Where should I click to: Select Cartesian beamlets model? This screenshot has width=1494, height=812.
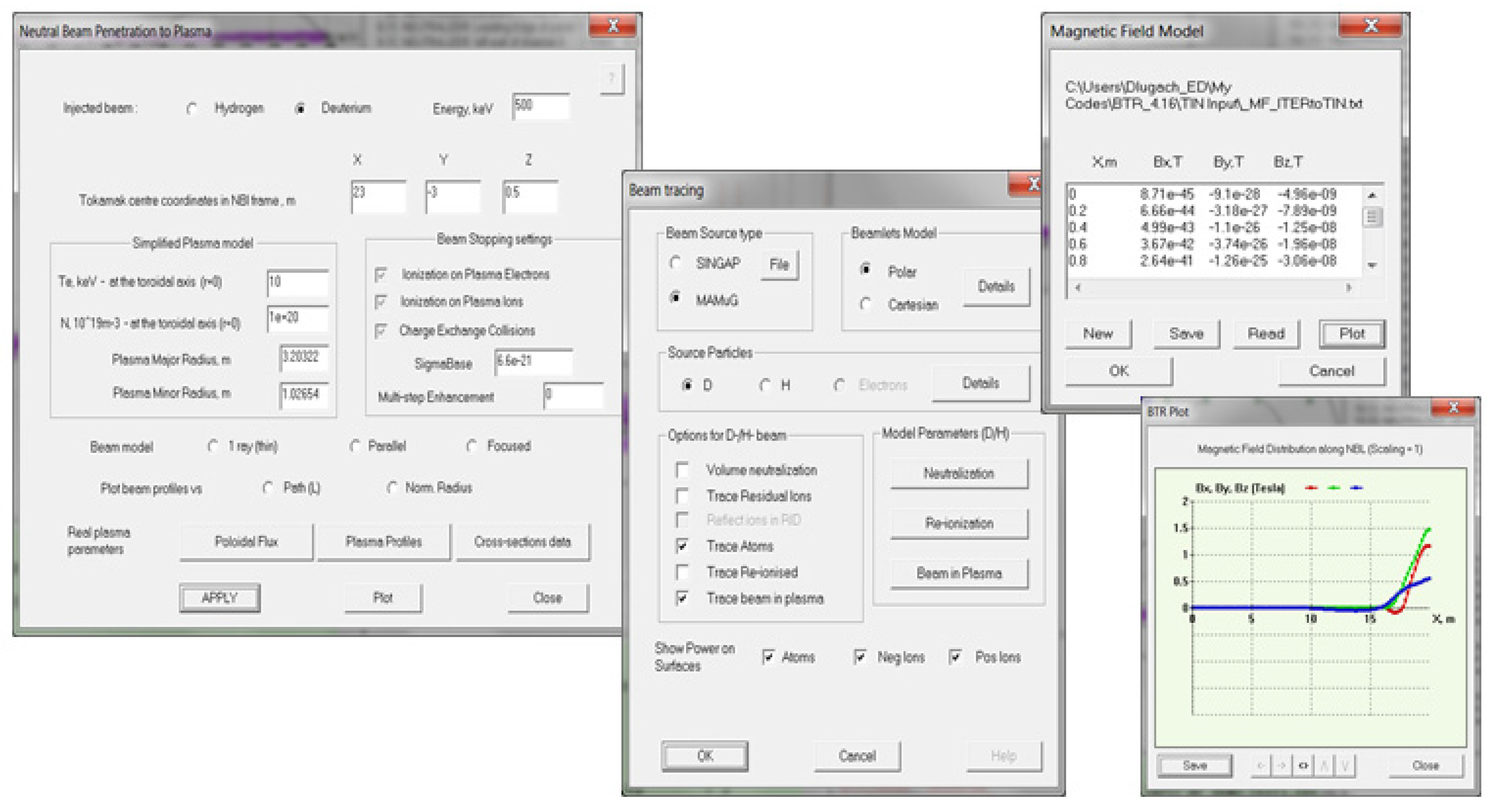point(866,304)
